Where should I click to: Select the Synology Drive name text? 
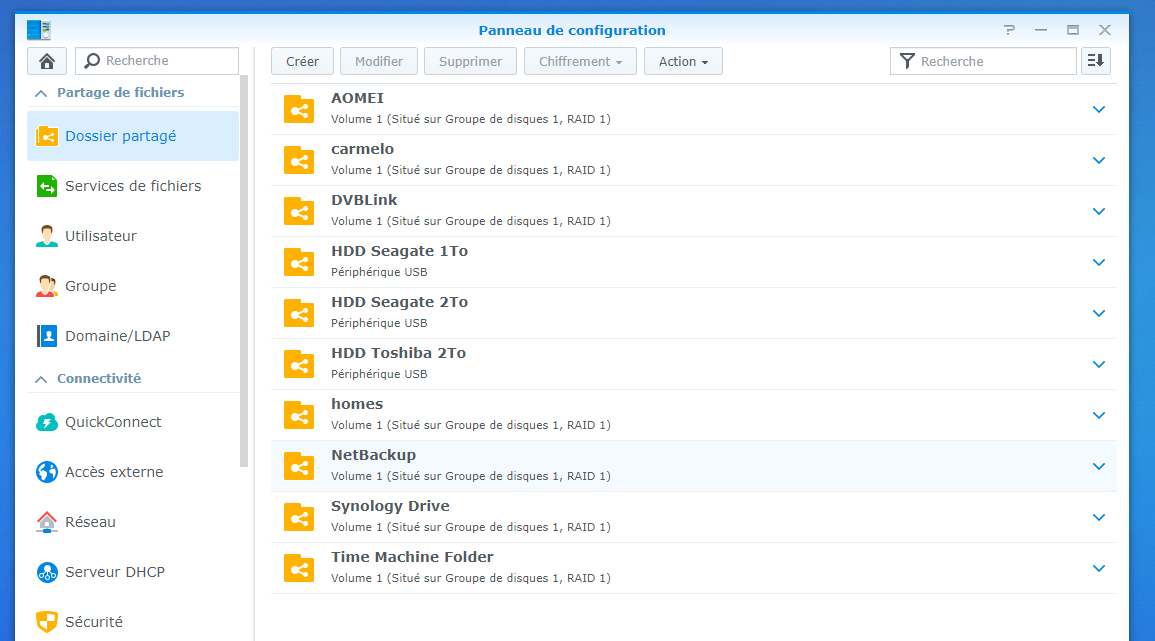(x=390, y=506)
